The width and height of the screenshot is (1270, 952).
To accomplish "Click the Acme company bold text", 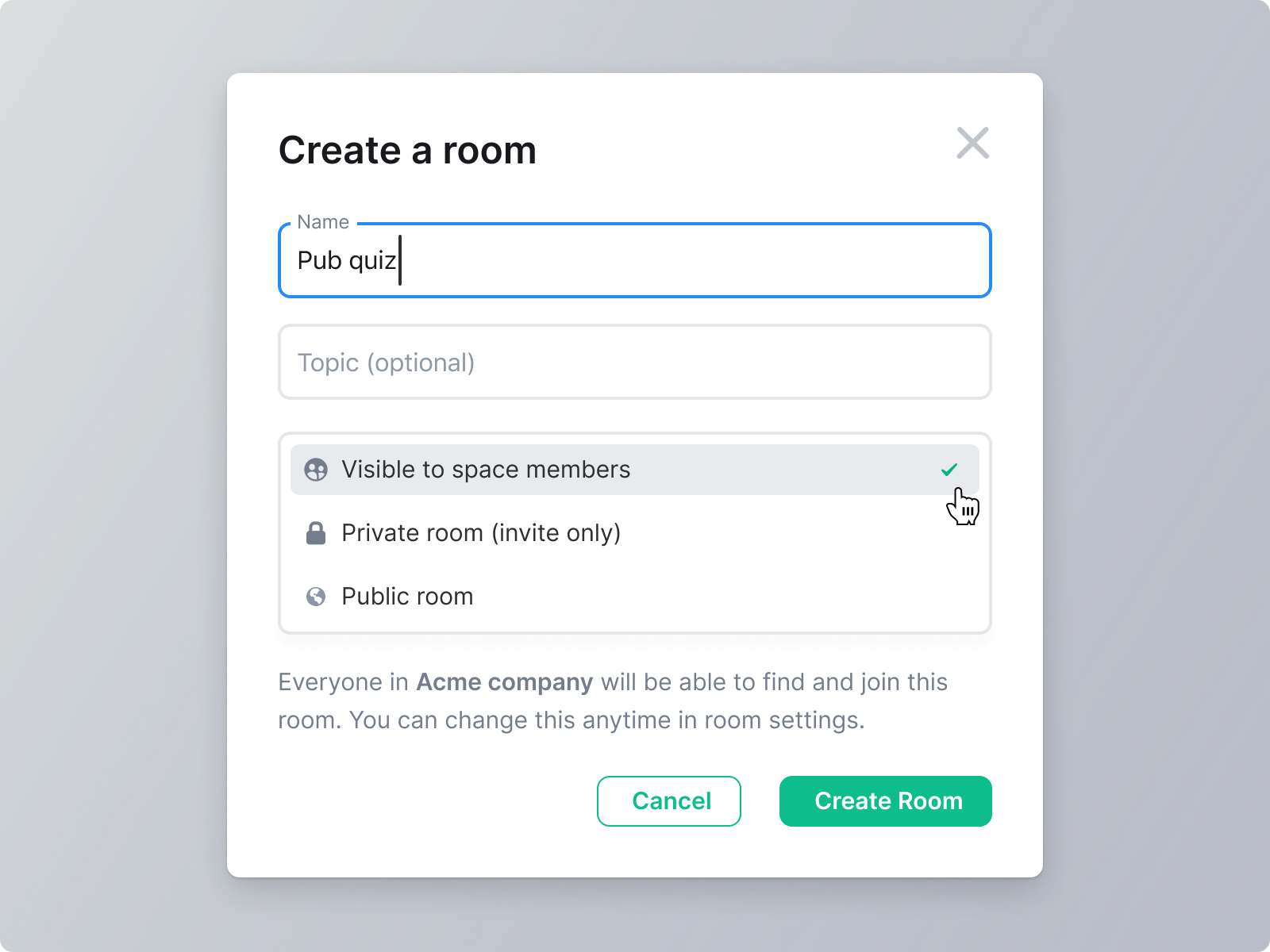I will click(505, 682).
